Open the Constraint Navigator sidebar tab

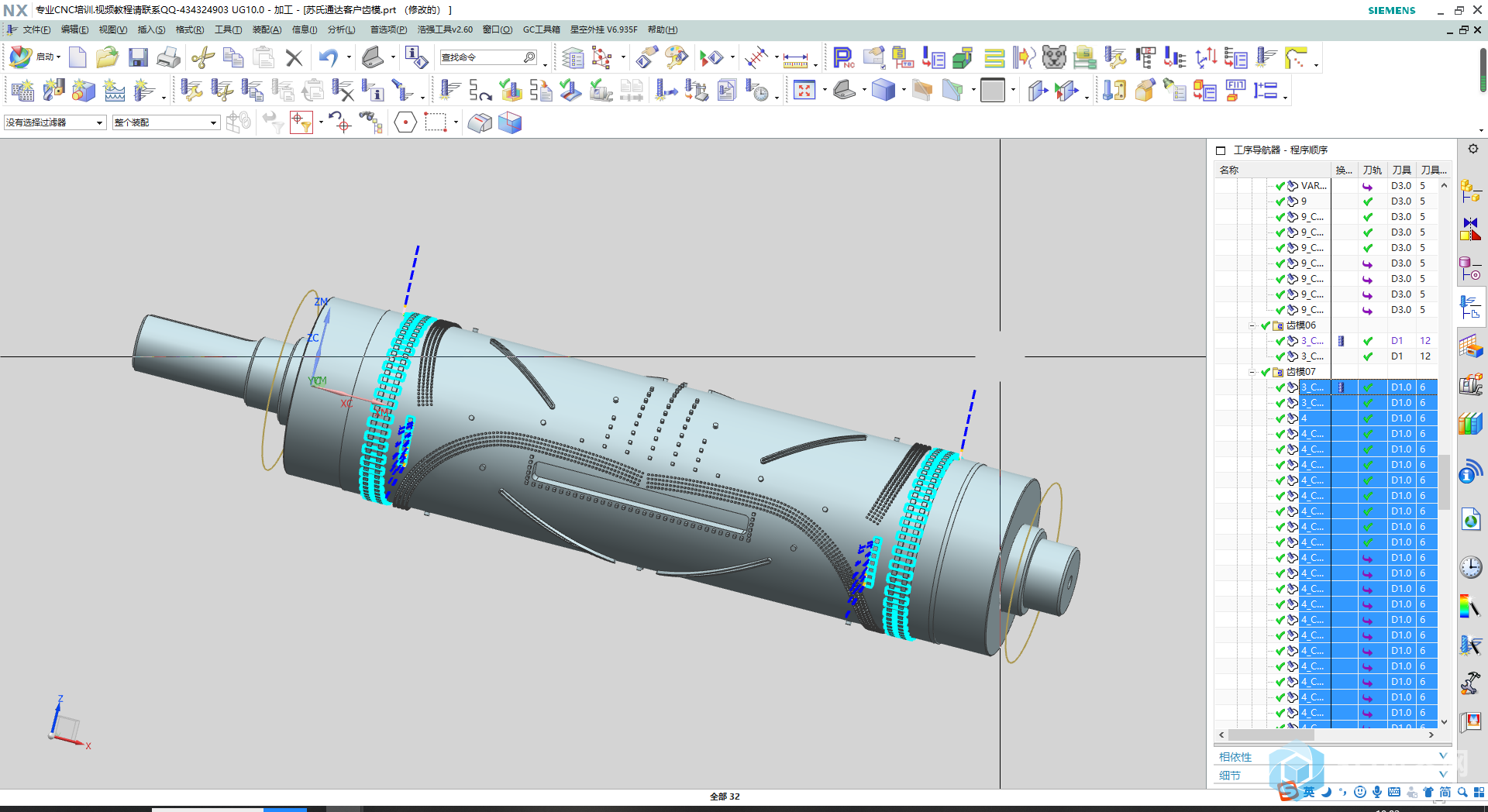tap(1471, 229)
